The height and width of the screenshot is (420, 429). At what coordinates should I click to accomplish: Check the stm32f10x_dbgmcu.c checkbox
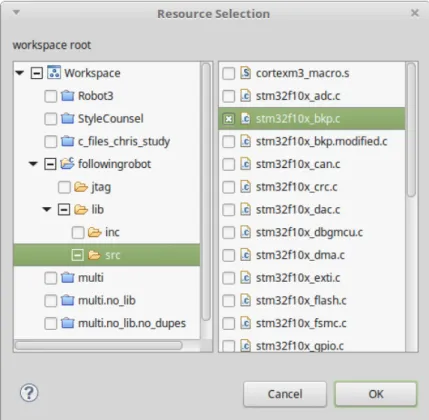(x=229, y=233)
